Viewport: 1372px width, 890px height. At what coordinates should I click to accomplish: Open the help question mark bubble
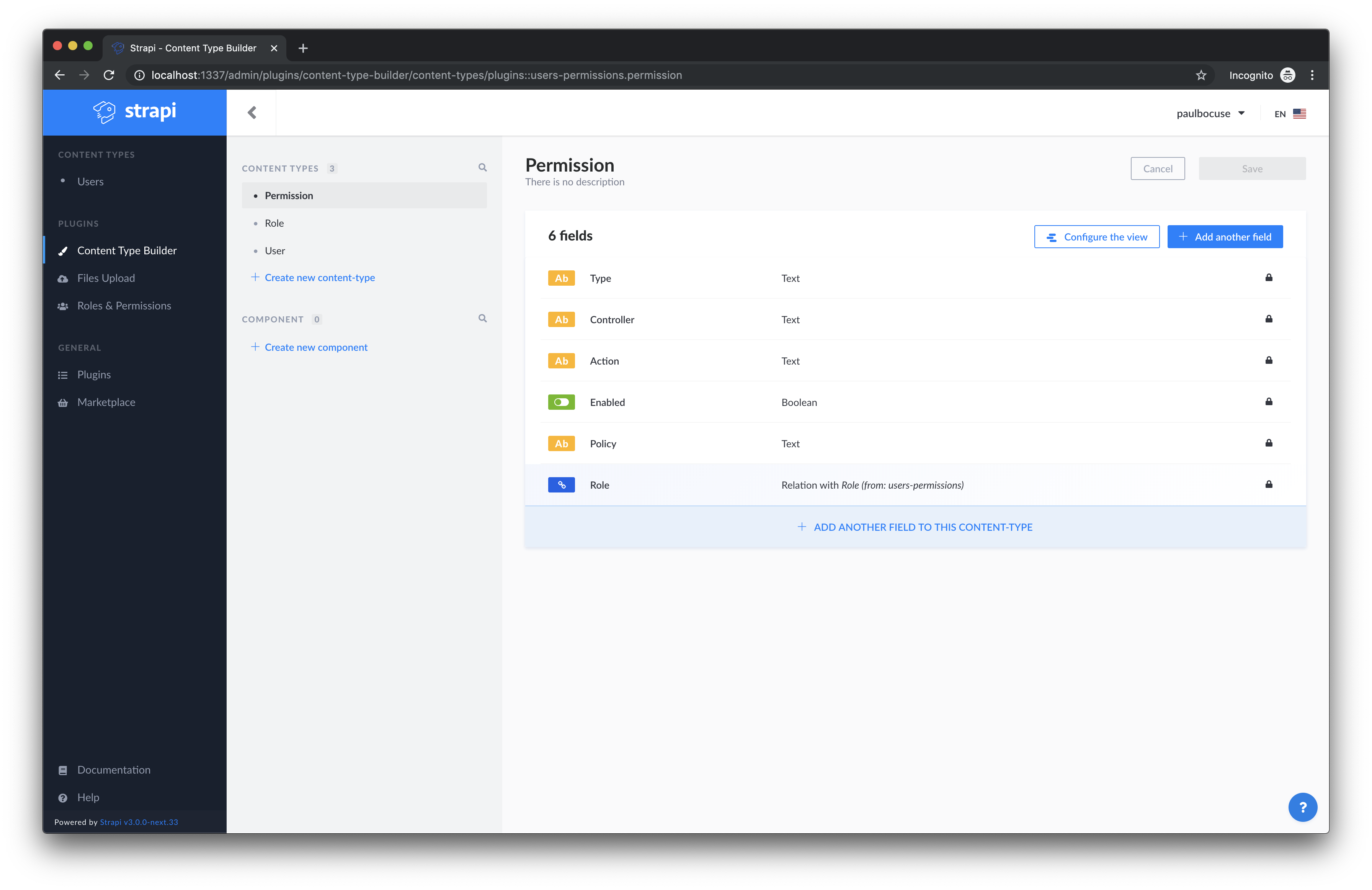pyautogui.click(x=1303, y=807)
